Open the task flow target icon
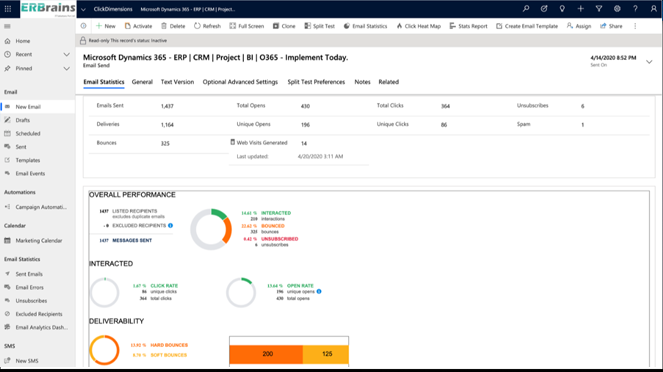663x372 pixels. coord(544,8)
